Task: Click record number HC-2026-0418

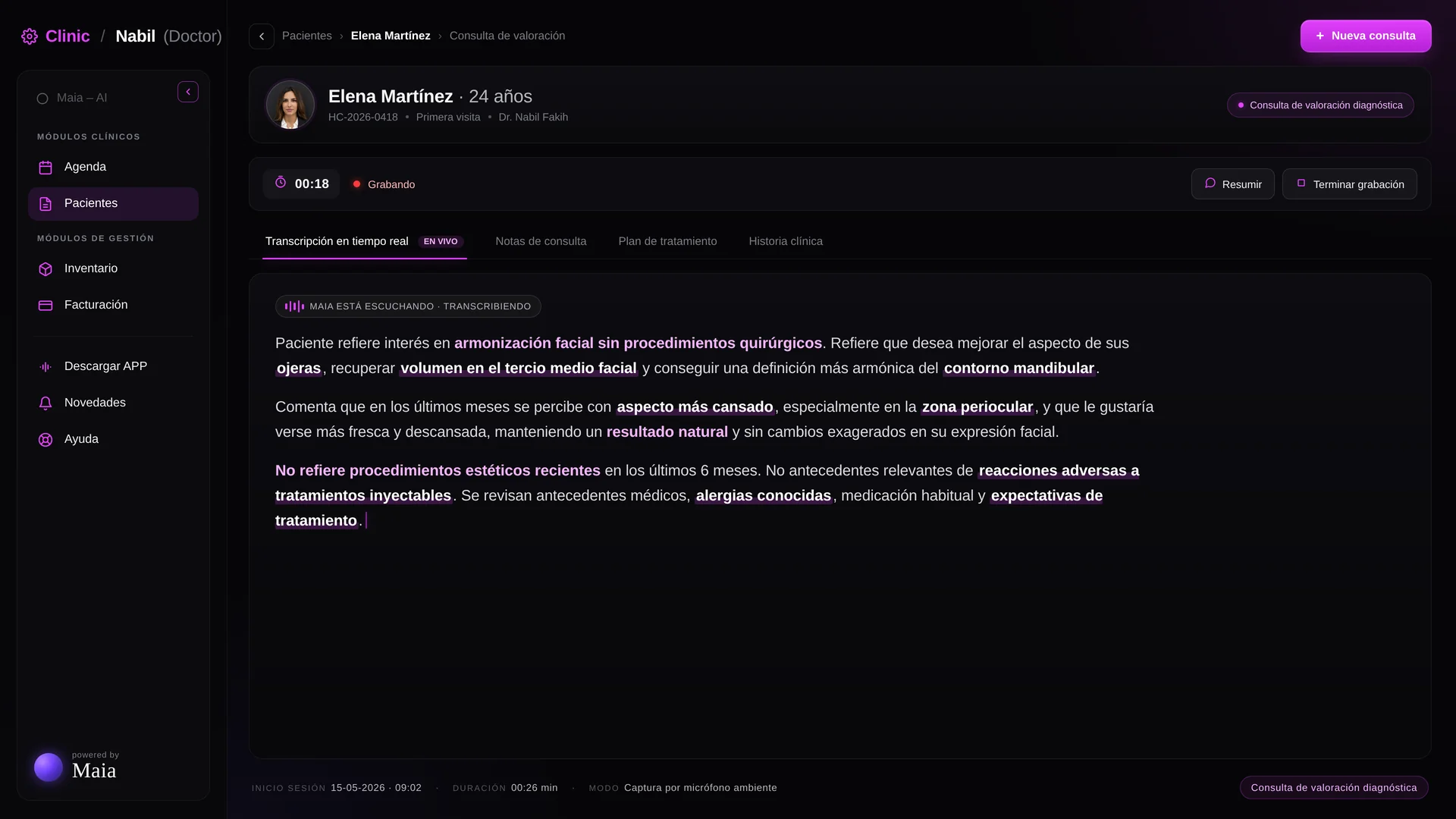Action: point(363,118)
